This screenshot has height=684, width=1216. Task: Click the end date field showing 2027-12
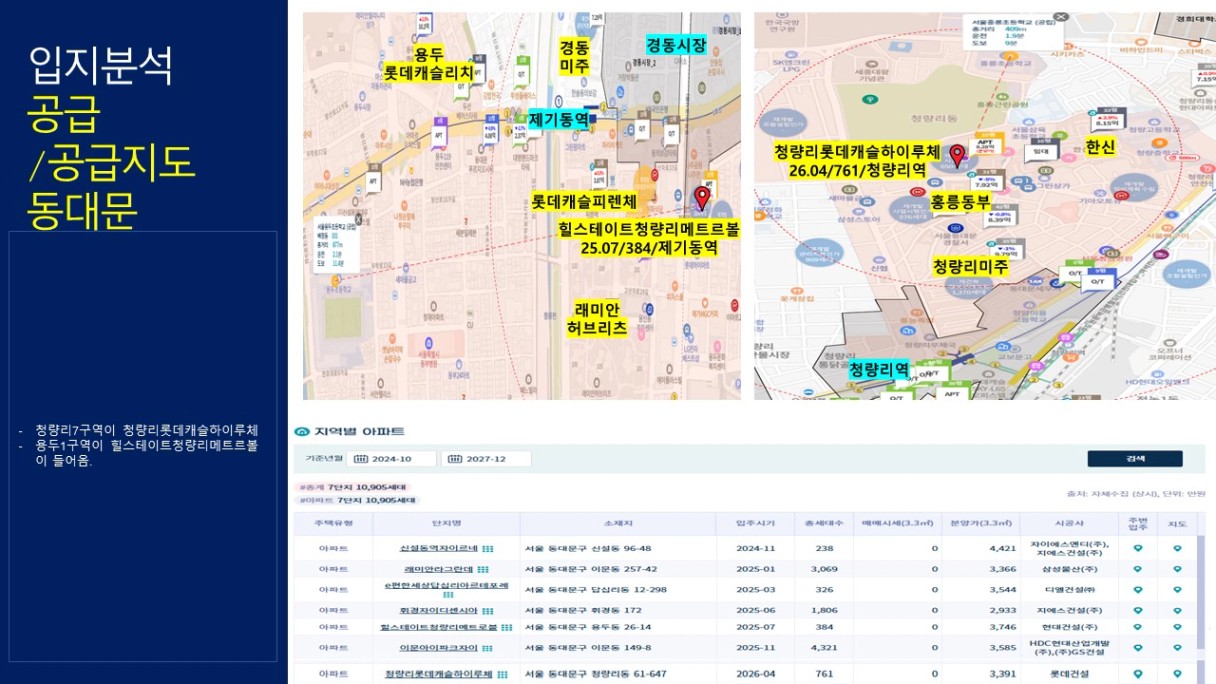[486, 459]
